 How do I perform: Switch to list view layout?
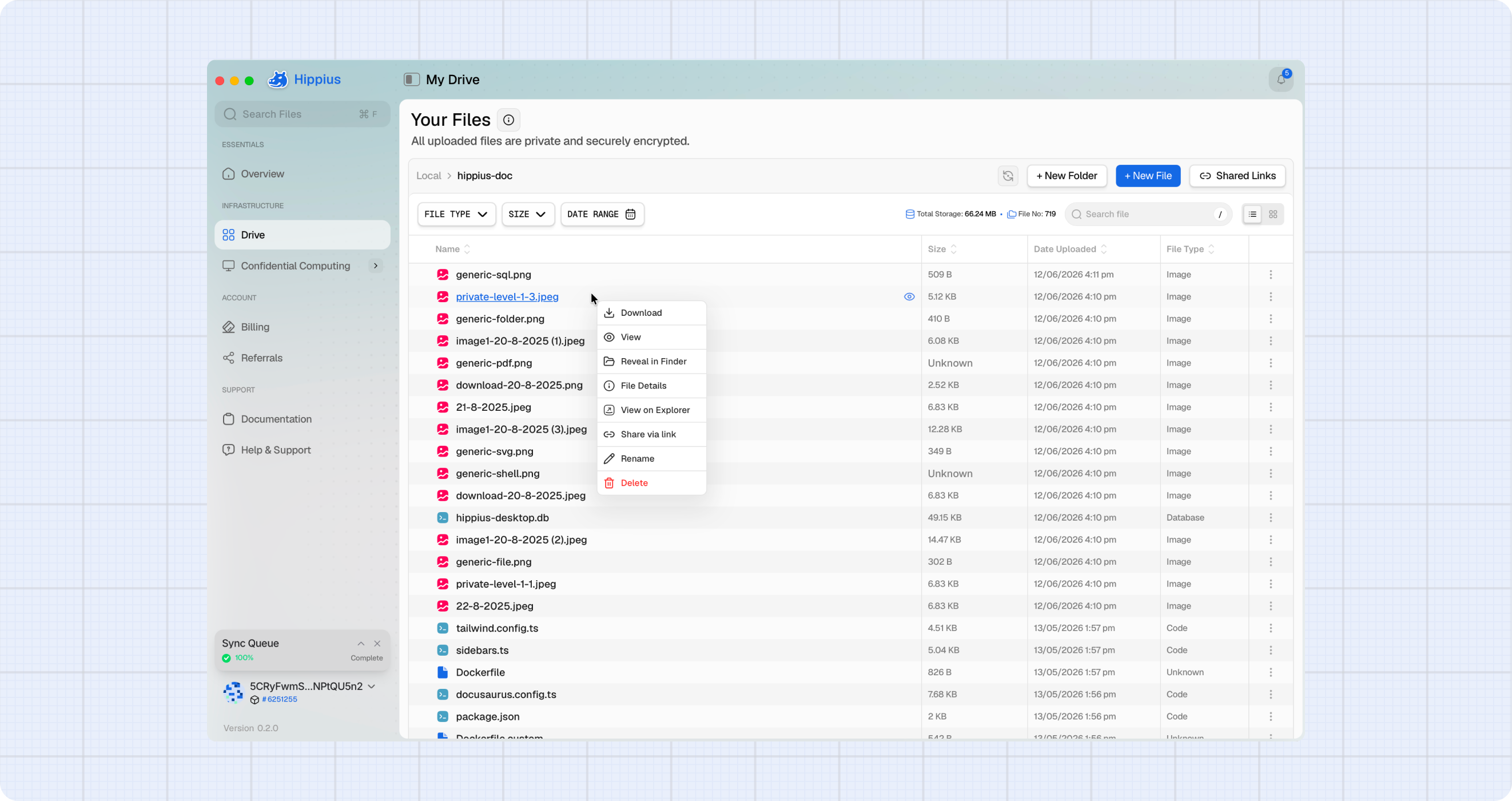[x=1252, y=214]
